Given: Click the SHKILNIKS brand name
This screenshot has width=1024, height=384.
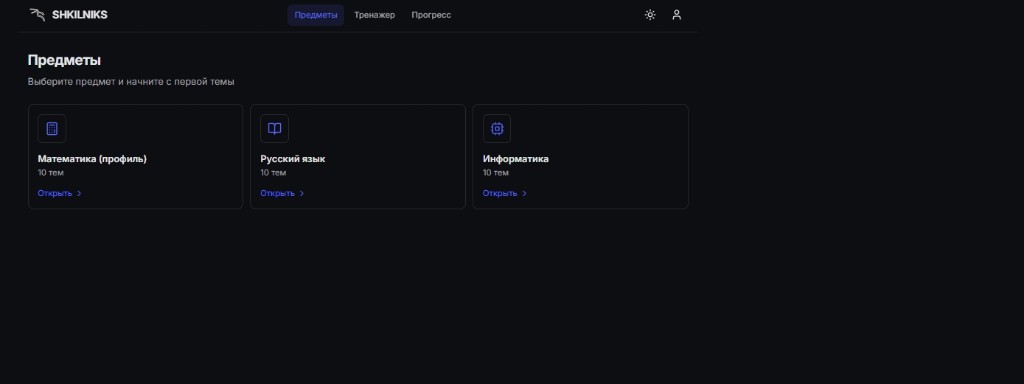Looking at the screenshot, I should tap(80, 14).
